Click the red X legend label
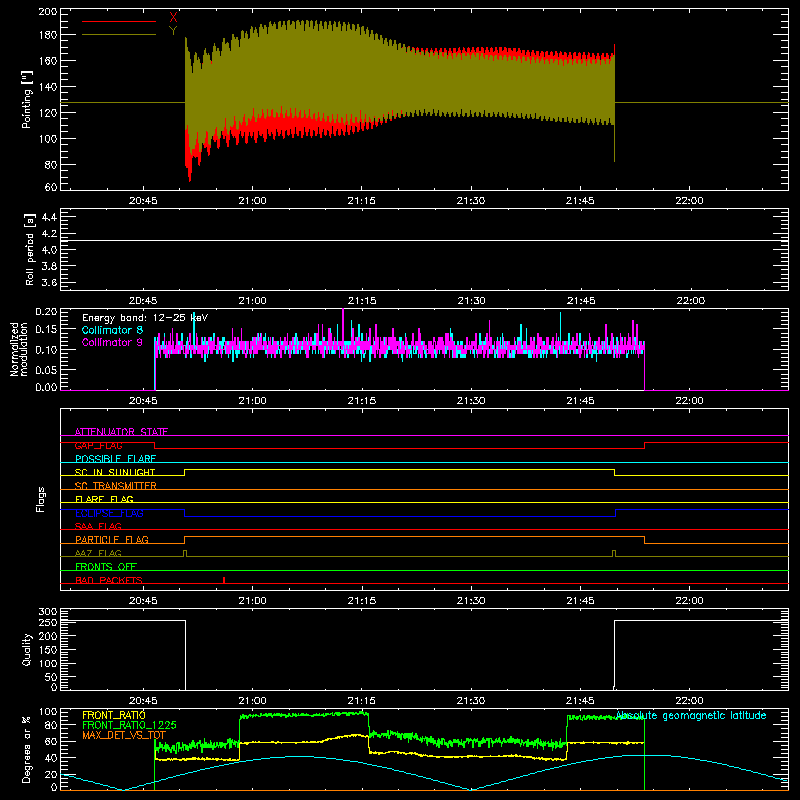This screenshot has height=800, width=800. click(173, 18)
